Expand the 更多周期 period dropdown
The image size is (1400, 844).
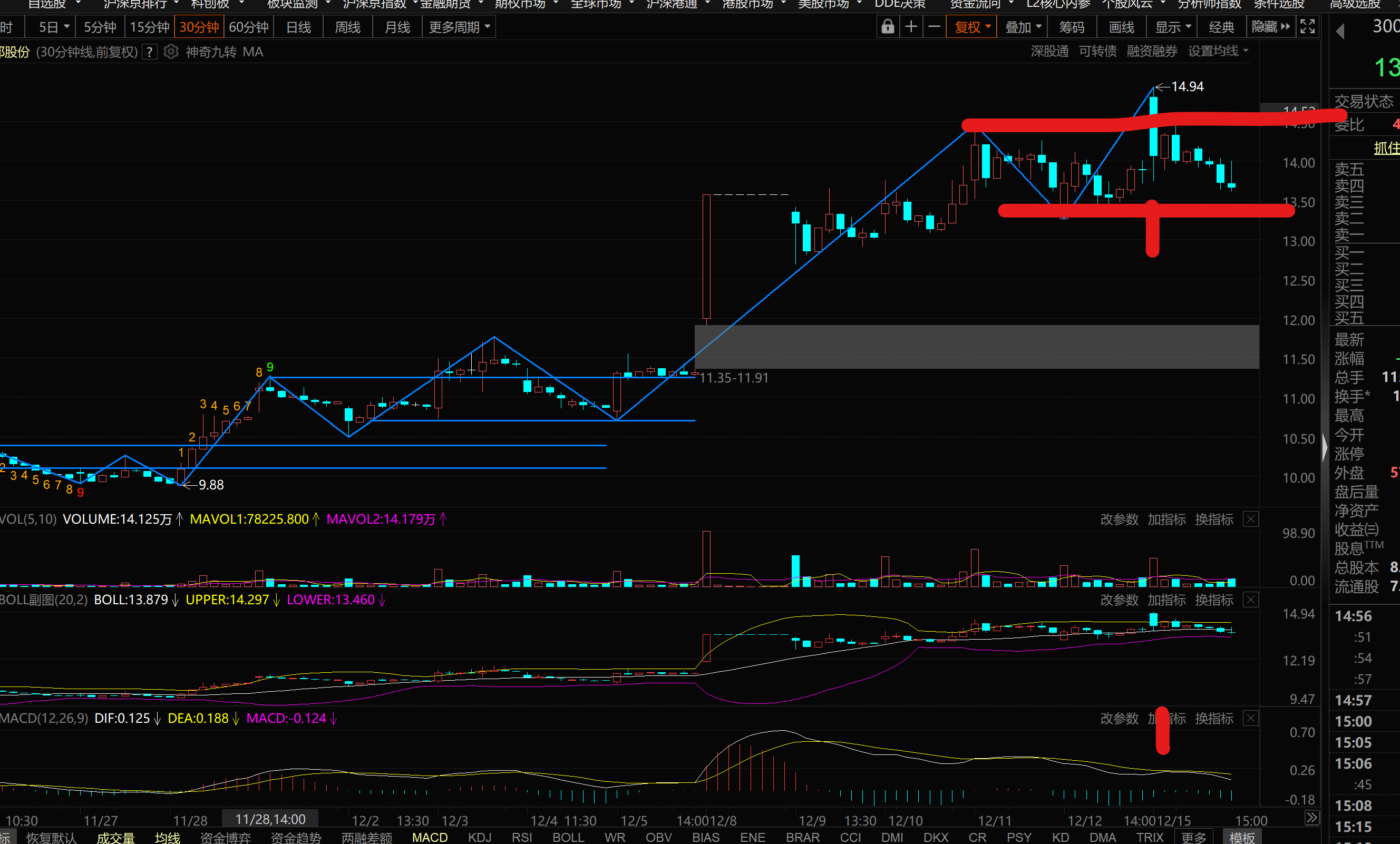coord(459,27)
